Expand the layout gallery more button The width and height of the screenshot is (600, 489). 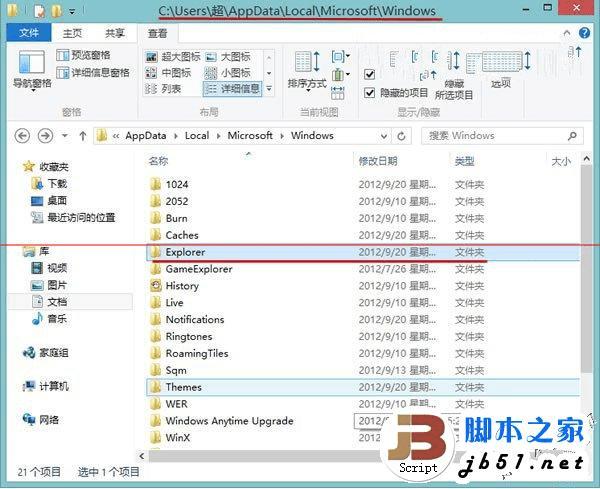269,89
